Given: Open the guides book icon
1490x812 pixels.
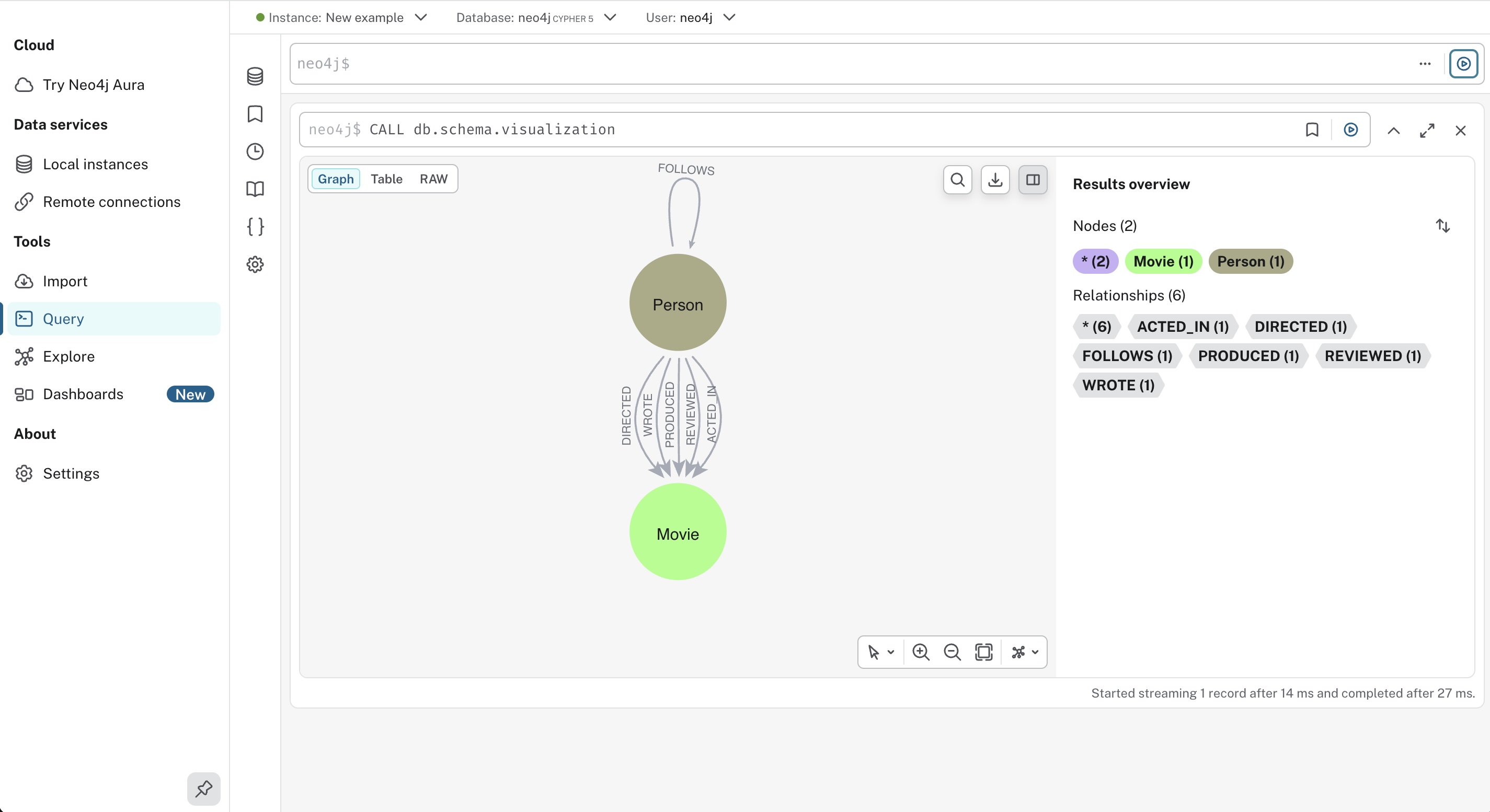Looking at the screenshot, I should pos(255,189).
